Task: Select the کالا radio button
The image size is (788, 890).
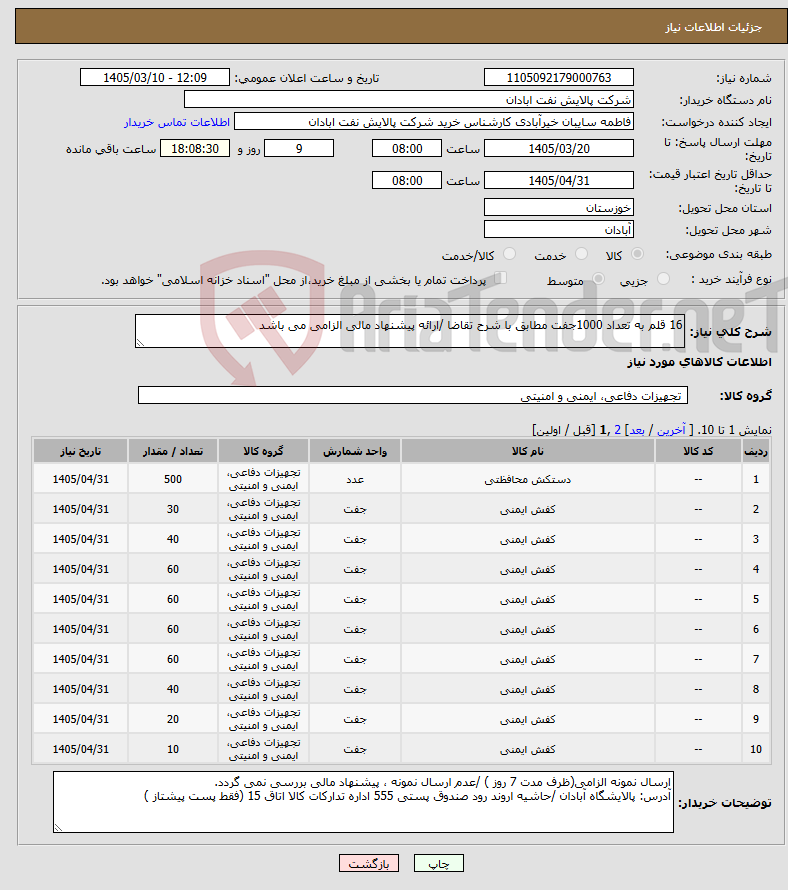Action: (x=638, y=254)
